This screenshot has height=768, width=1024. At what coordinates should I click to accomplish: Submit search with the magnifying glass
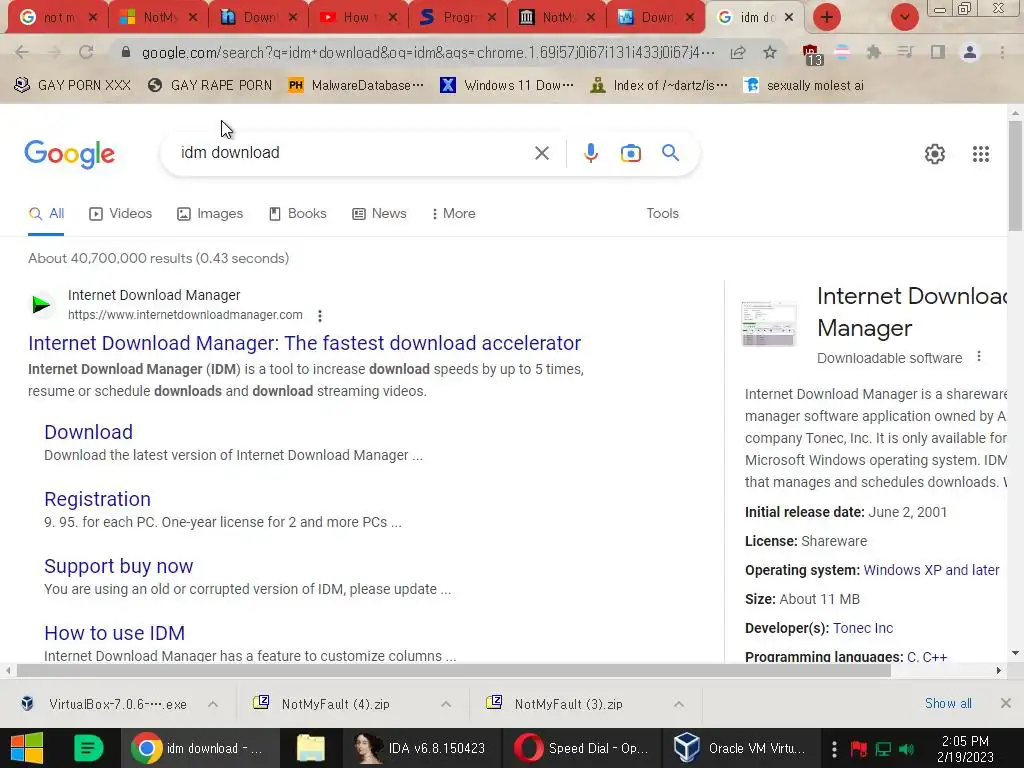[x=670, y=153]
